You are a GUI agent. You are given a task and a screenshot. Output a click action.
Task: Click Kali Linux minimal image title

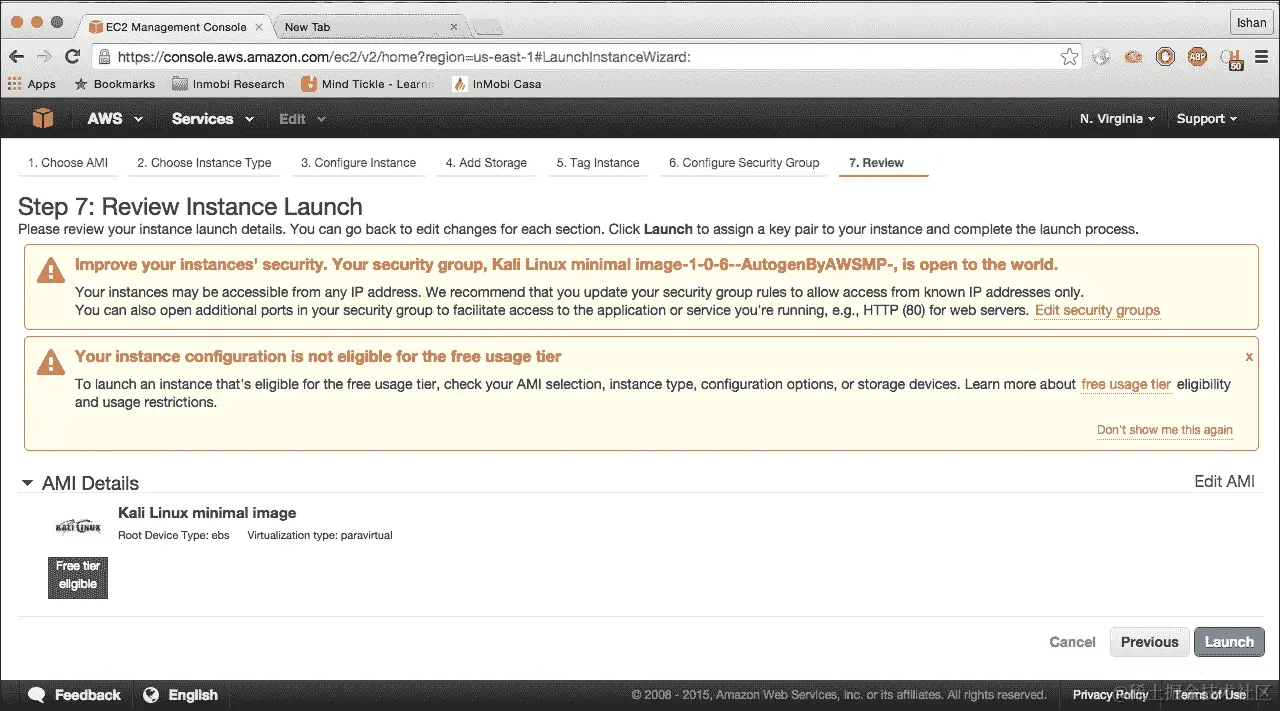(x=207, y=513)
